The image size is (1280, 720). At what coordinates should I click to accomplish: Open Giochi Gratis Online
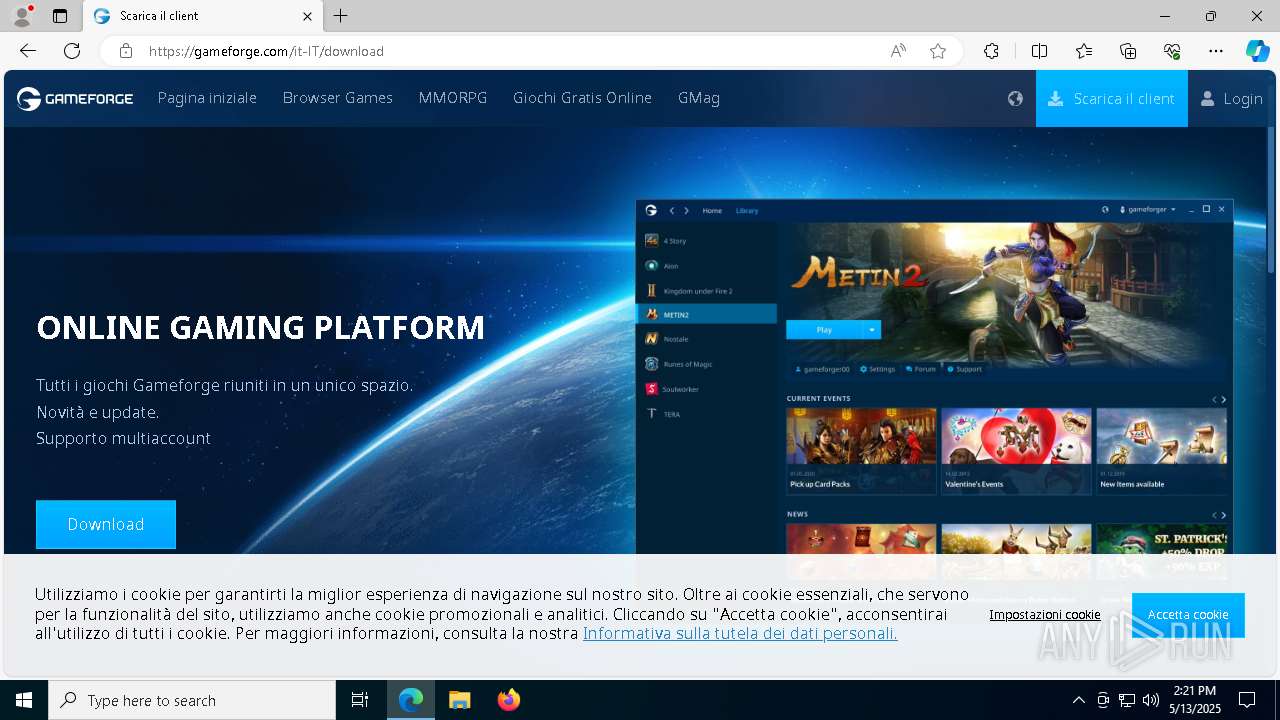pyautogui.click(x=582, y=98)
